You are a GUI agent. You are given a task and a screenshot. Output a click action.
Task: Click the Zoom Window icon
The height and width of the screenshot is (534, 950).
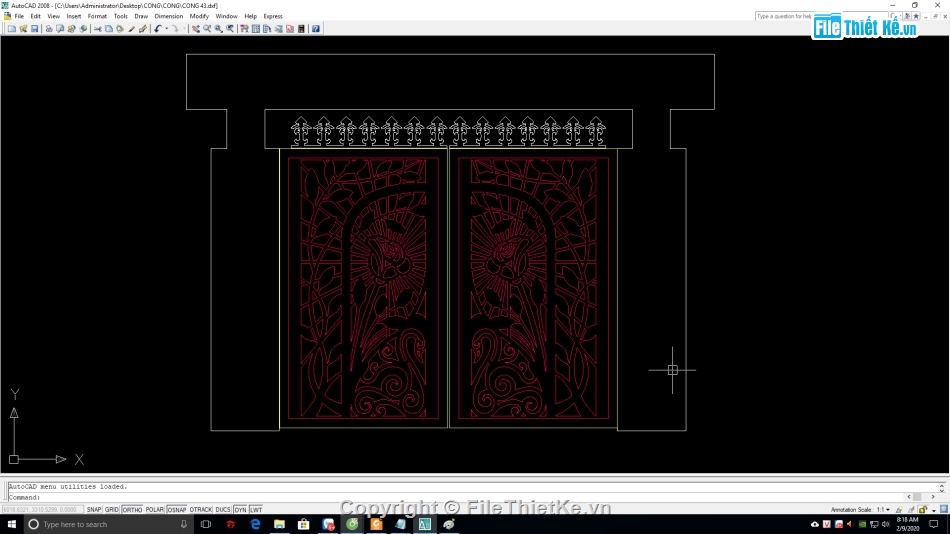(219, 28)
